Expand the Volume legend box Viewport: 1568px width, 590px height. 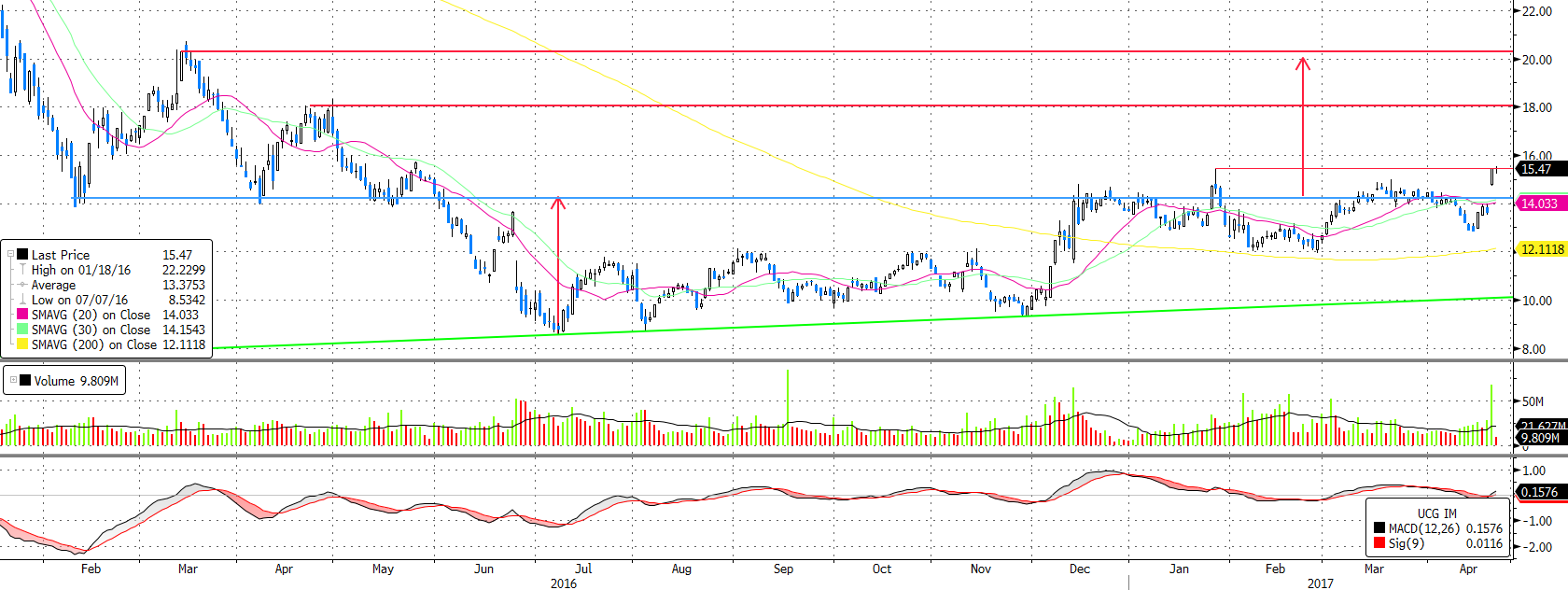[x=14, y=381]
